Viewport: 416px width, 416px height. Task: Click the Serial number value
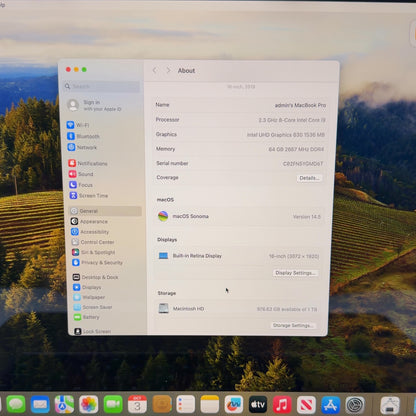point(303,164)
